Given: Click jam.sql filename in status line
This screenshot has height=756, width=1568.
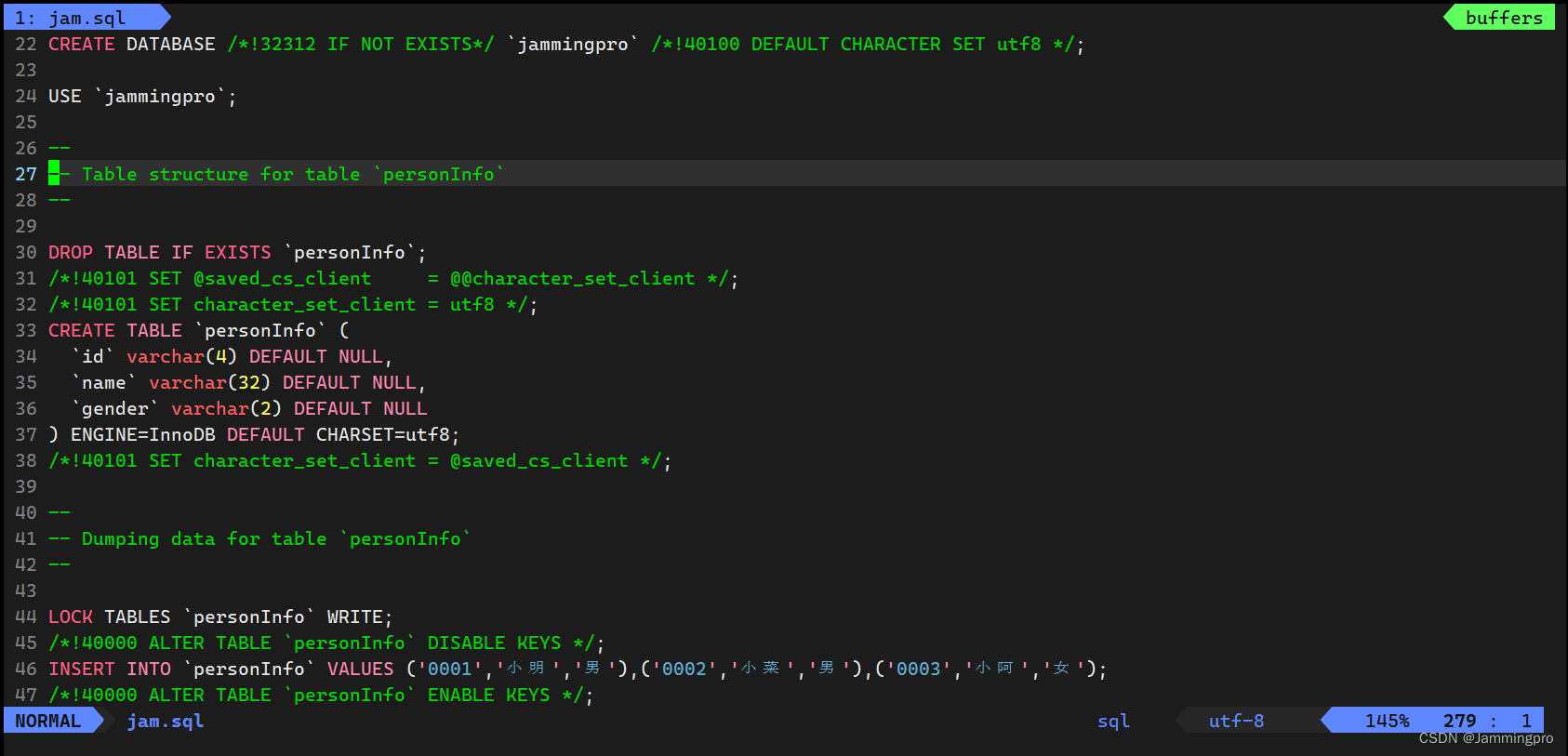Looking at the screenshot, I should pyautogui.click(x=166, y=721).
